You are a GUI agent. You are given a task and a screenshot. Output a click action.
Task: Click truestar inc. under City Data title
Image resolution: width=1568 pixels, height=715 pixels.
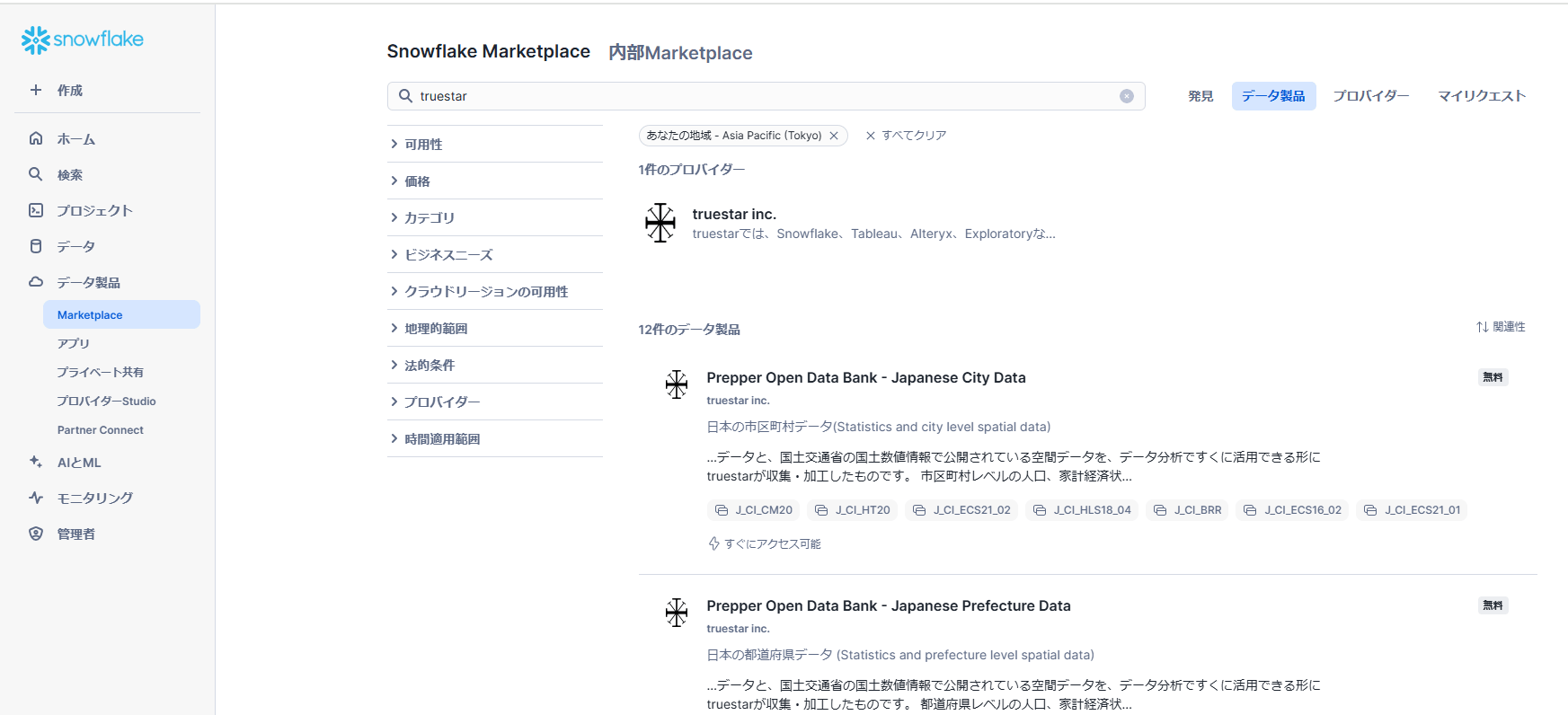738,401
